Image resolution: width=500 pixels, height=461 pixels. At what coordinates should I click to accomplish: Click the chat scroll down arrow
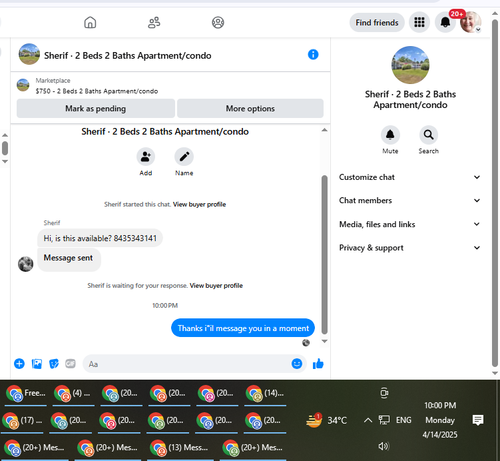[x=324, y=341]
